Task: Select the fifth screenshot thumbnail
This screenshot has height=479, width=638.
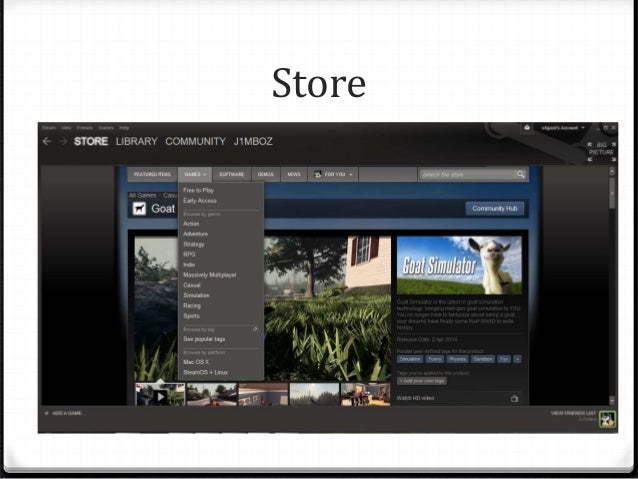Action: coord(365,394)
